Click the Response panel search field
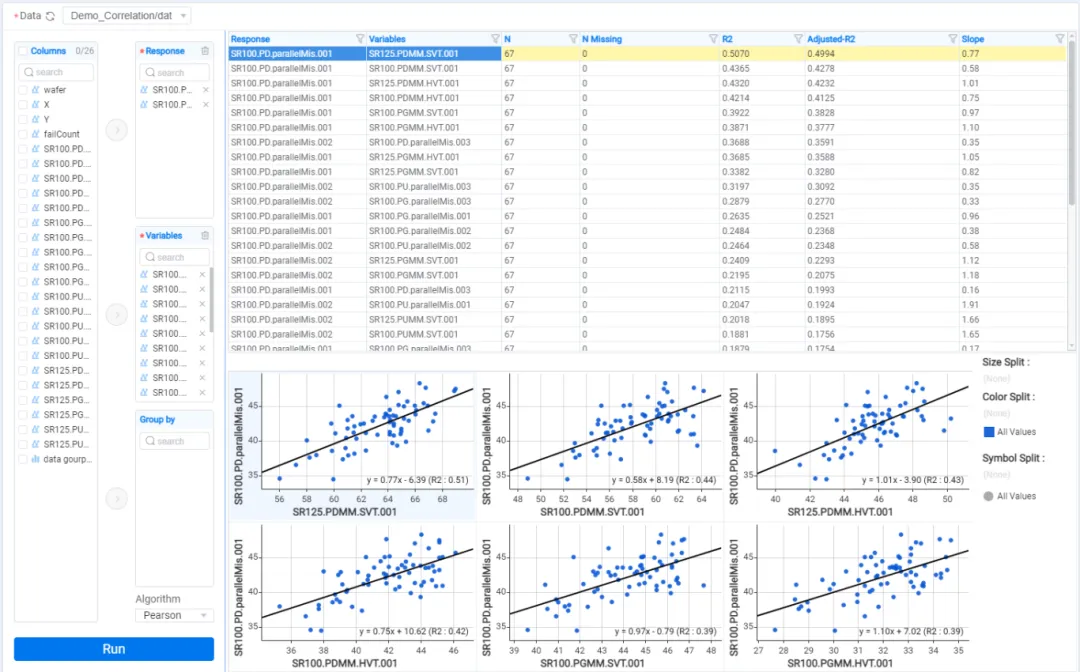The image size is (1080, 672). click(x=174, y=72)
